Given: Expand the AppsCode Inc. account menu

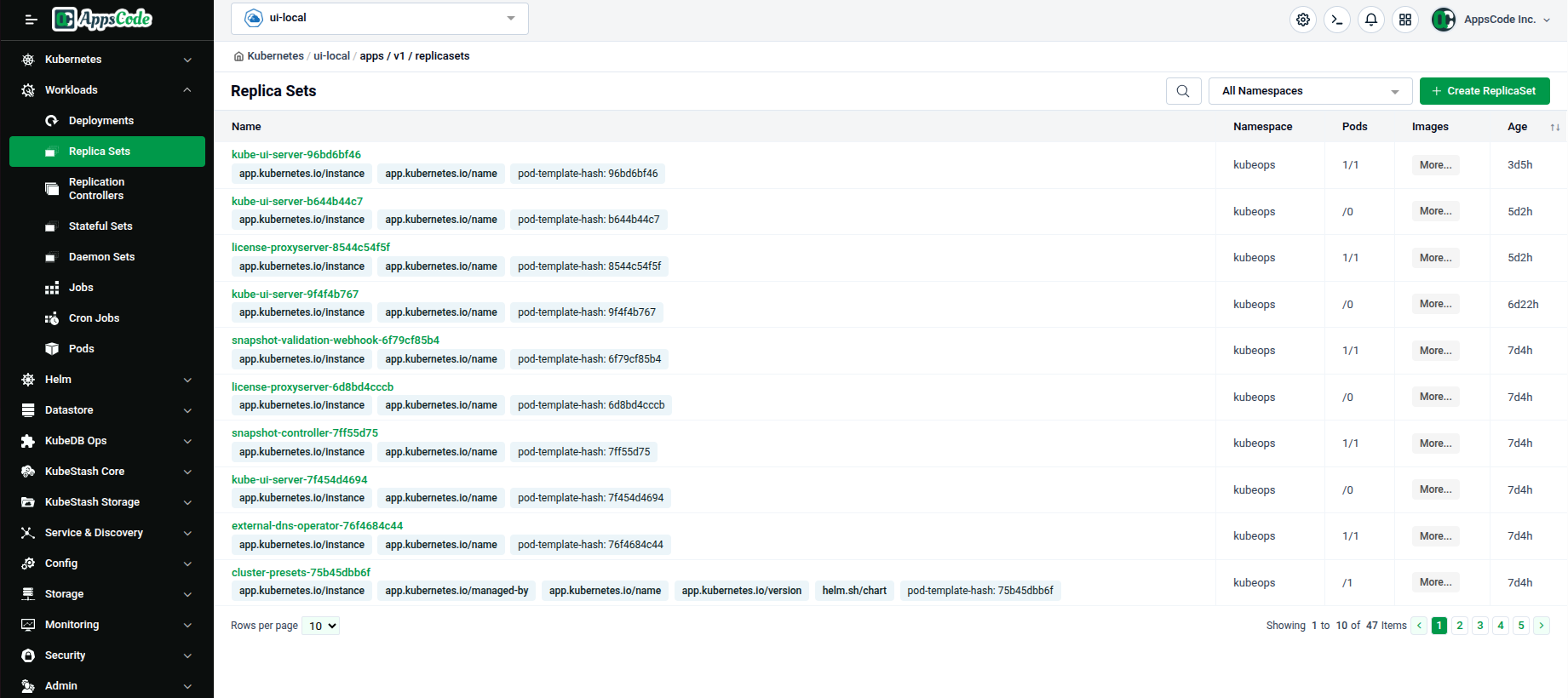Looking at the screenshot, I should 1547,20.
